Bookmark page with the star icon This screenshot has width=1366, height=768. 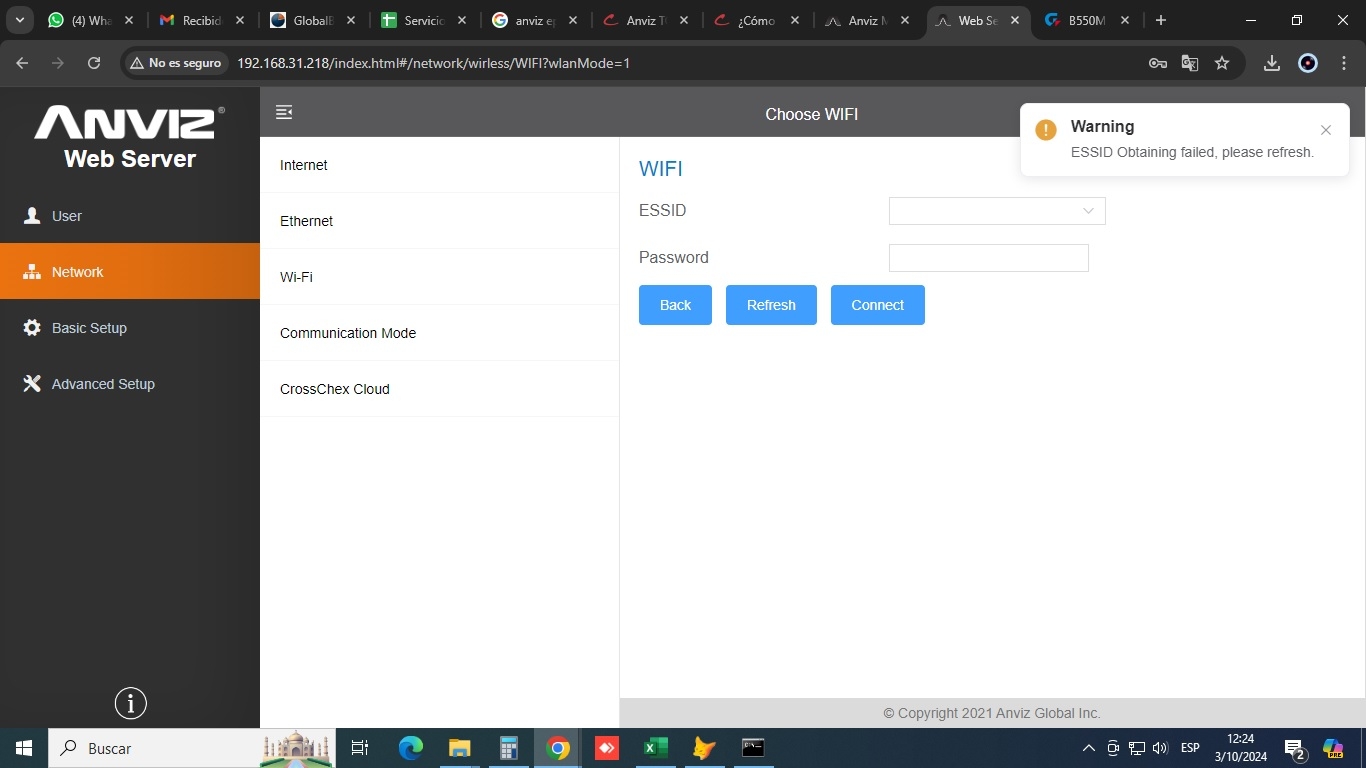click(x=1222, y=63)
